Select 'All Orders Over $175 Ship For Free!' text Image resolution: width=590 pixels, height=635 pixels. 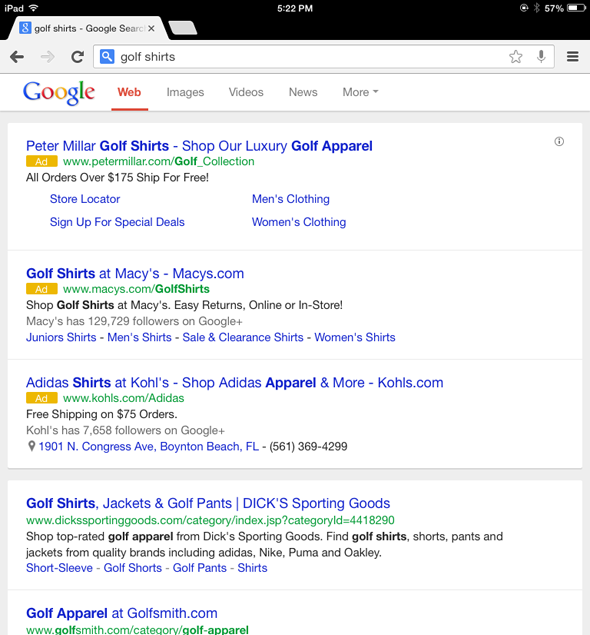[117, 178]
